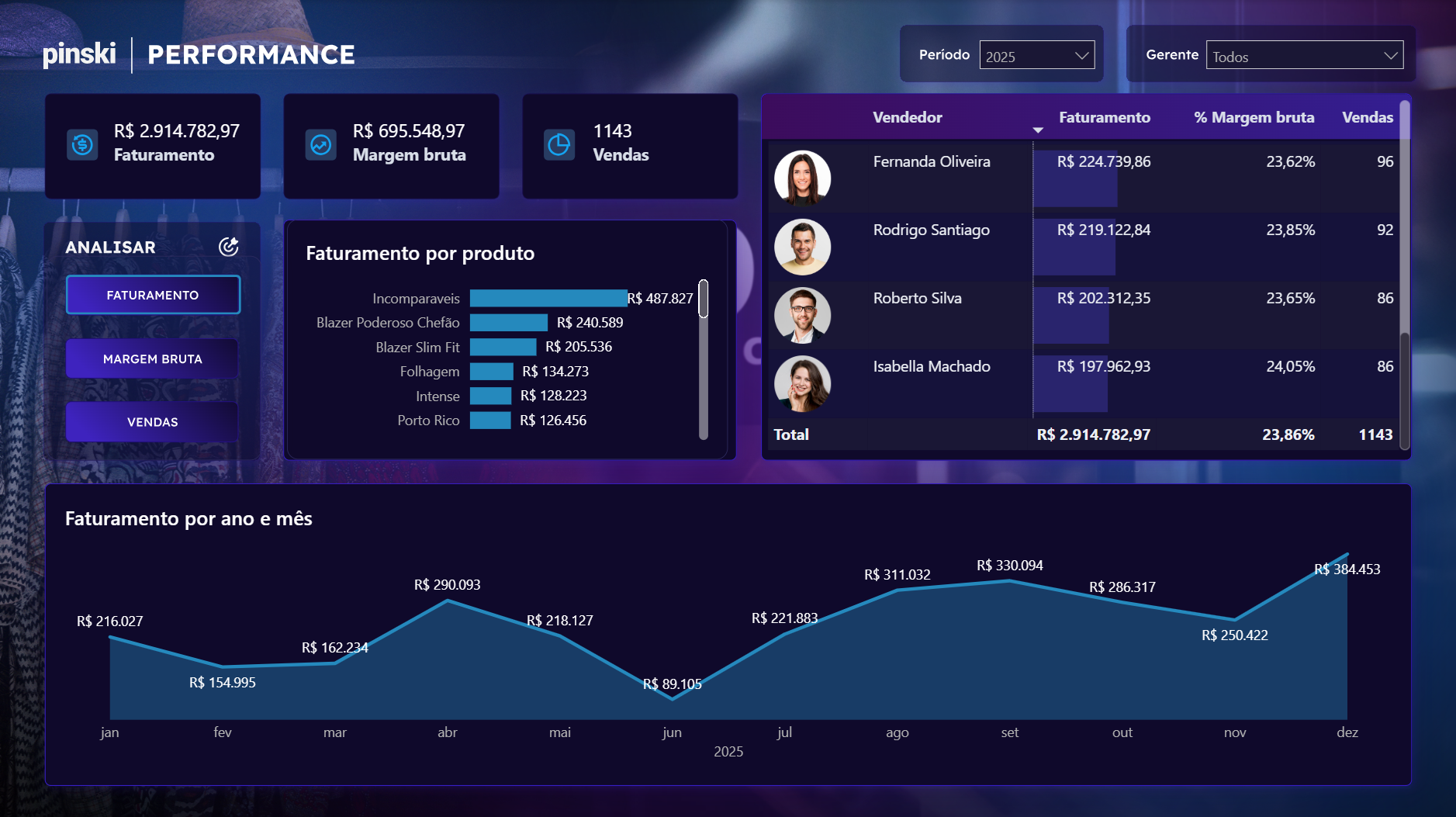Click the clock icon on the Vendas card

pos(561,145)
